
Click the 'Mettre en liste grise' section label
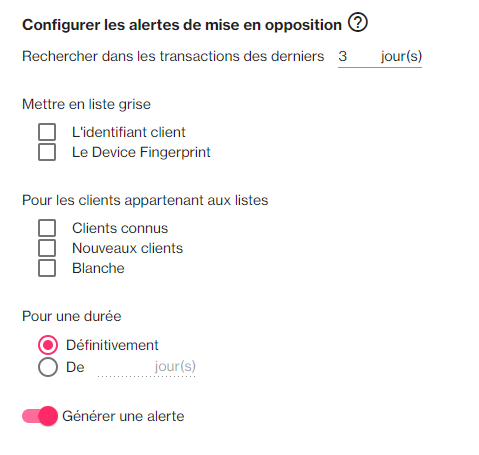86,104
